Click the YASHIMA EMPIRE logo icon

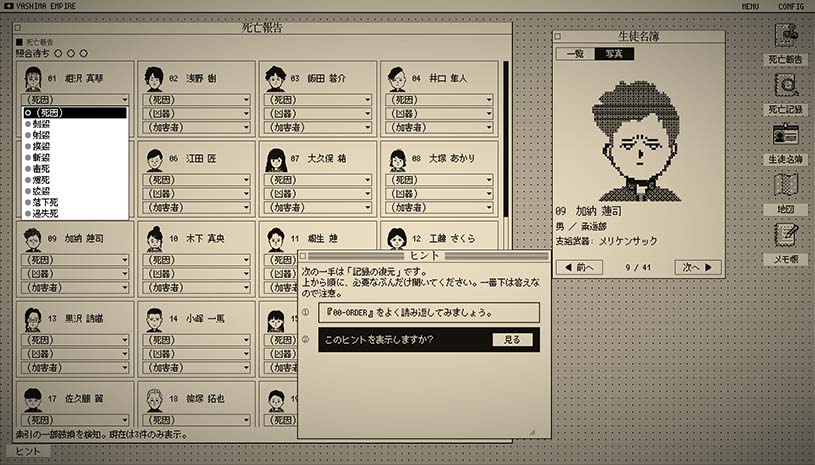tap(8, 6)
